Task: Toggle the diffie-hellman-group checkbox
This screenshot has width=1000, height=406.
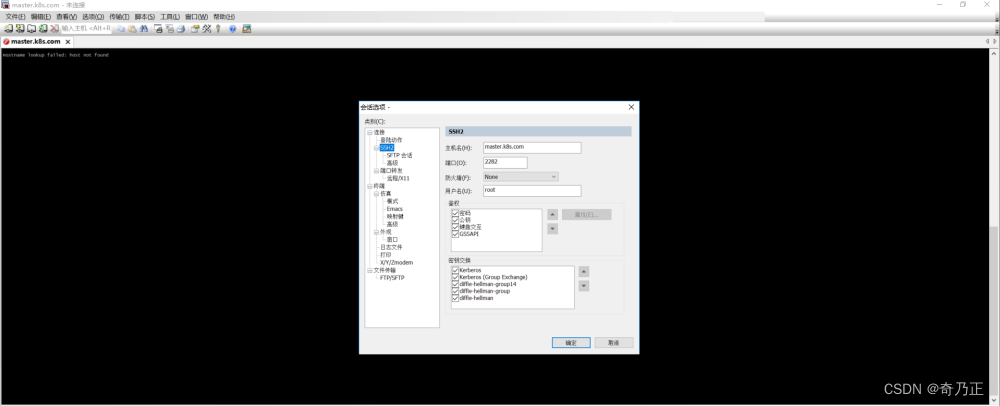Action: (x=455, y=291)
